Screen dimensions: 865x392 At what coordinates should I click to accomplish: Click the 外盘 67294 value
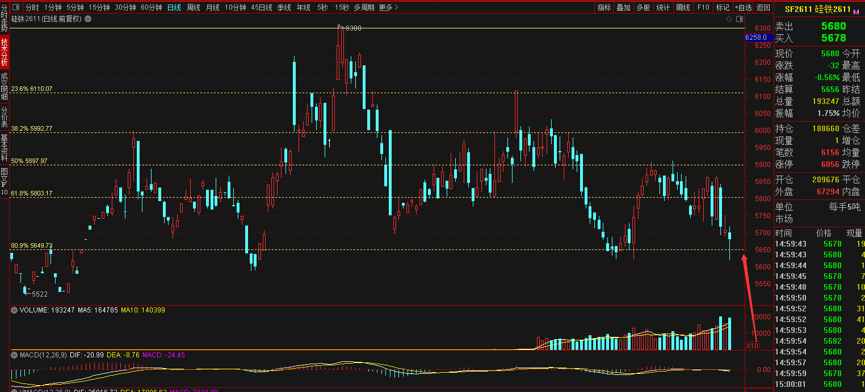pyautogui.click(x=828, y=191)
